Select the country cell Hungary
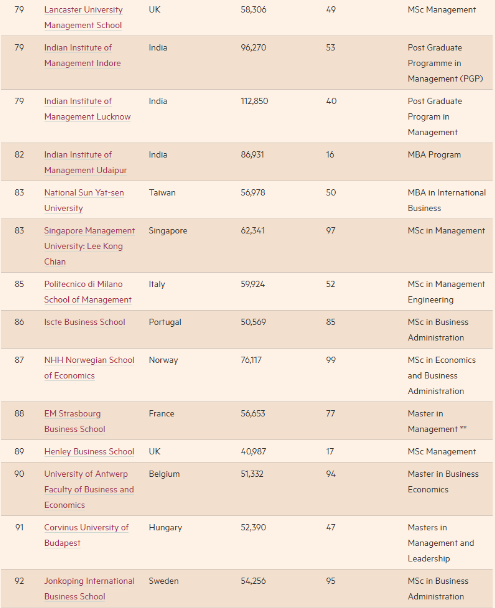495x608 pixels. pyautogui.click(x=166, y=528)
